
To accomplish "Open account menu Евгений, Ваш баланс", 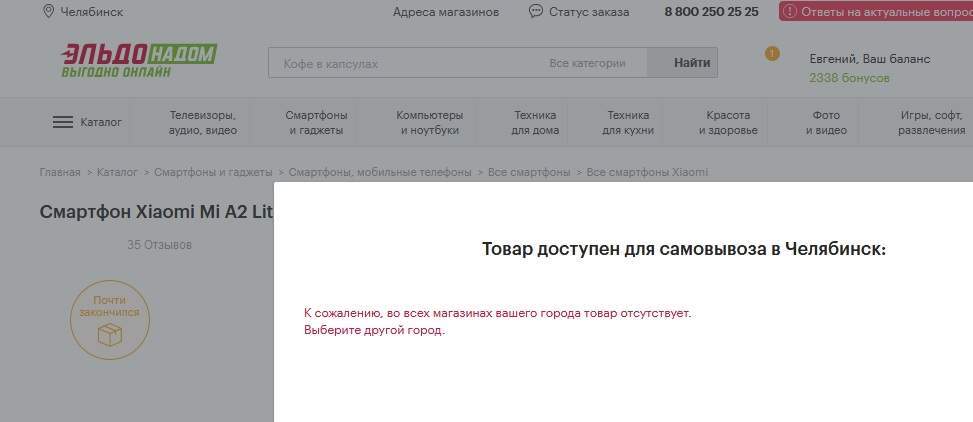I will point(869,59).
